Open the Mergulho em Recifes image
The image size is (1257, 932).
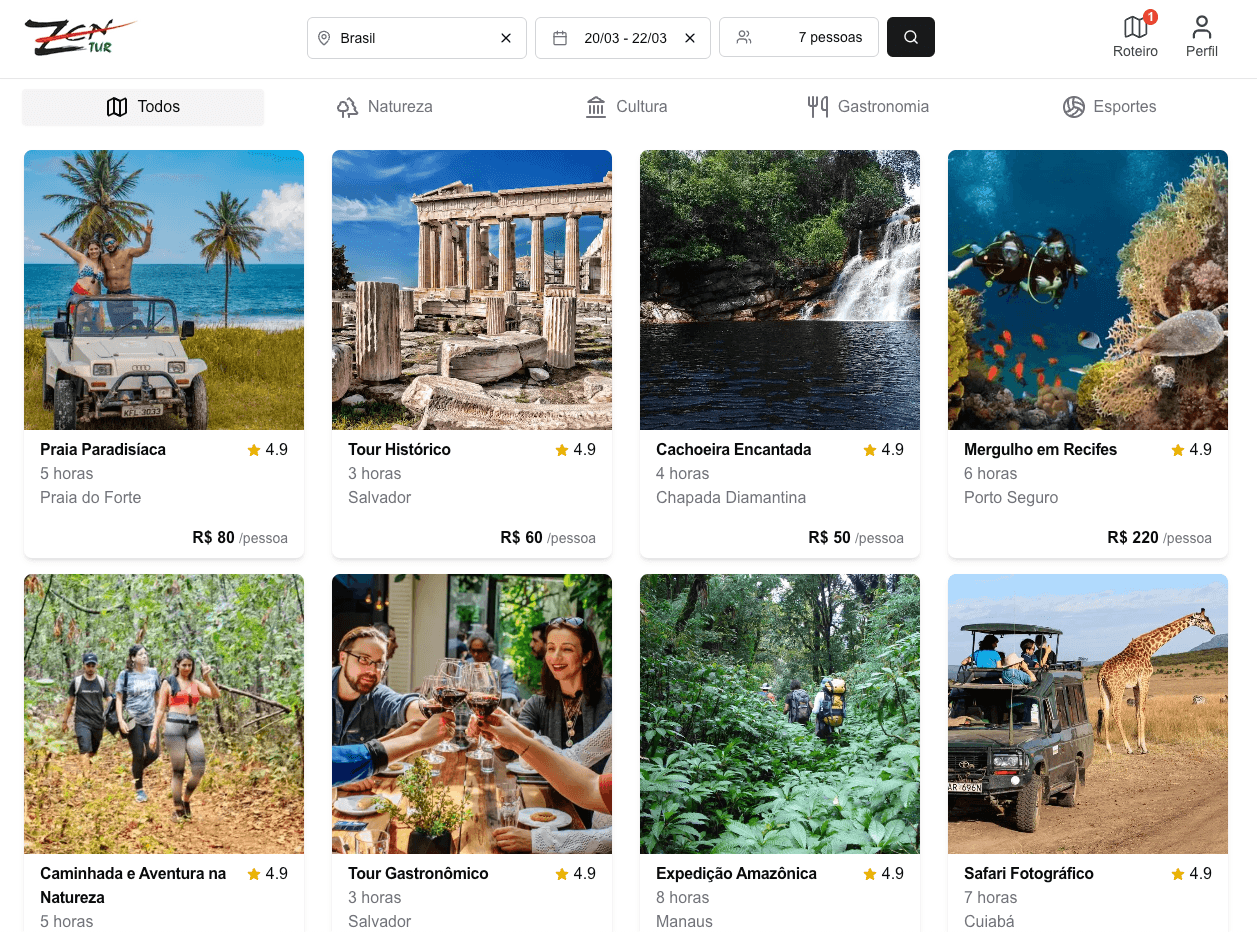tap(1087, 290)
